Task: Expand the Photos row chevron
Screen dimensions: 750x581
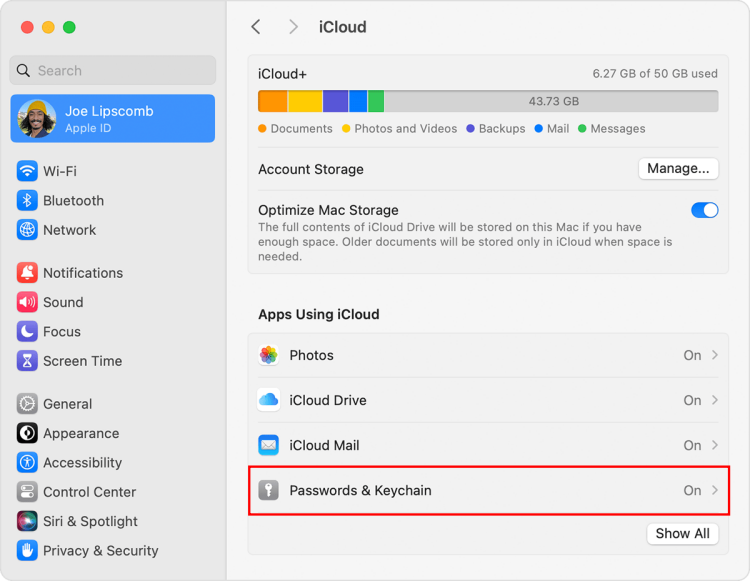Action: [x=714, y=355]
